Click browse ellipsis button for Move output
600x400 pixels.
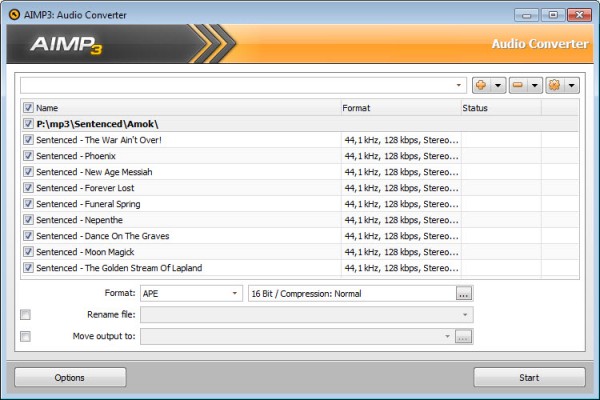(x=463, y=337)
